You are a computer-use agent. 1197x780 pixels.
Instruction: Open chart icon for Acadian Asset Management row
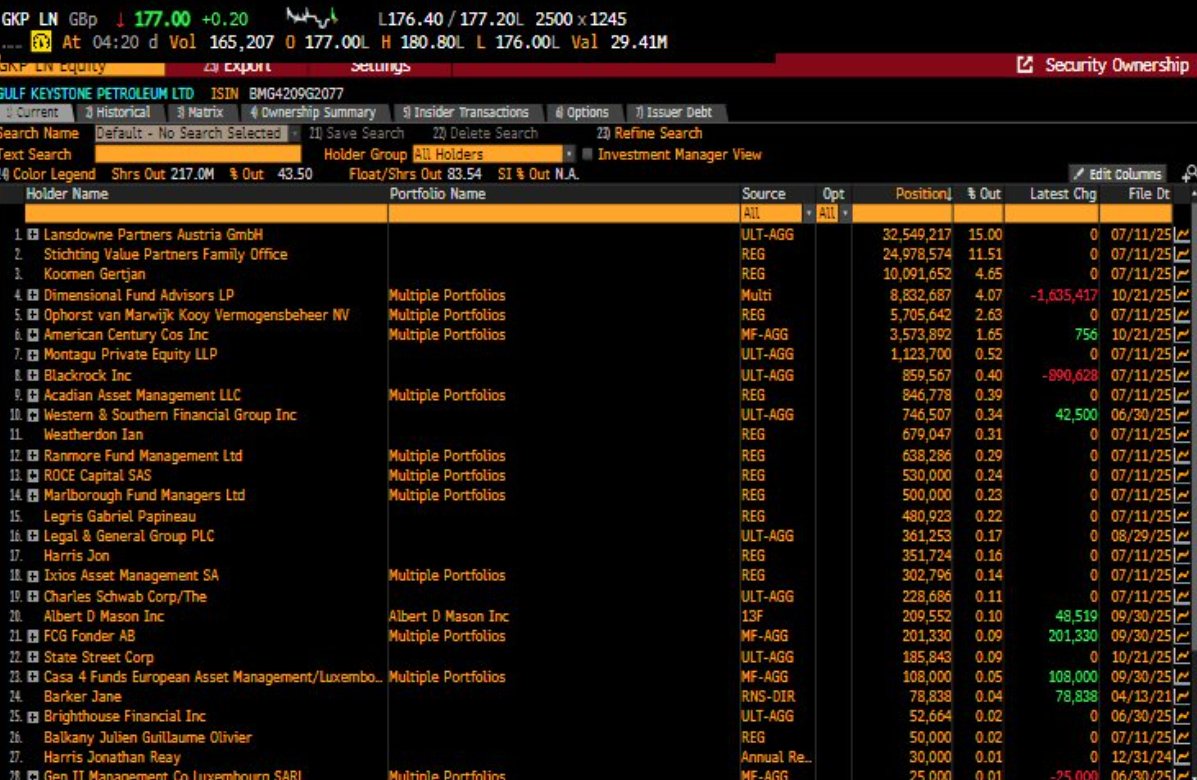tap(1182, 395)
